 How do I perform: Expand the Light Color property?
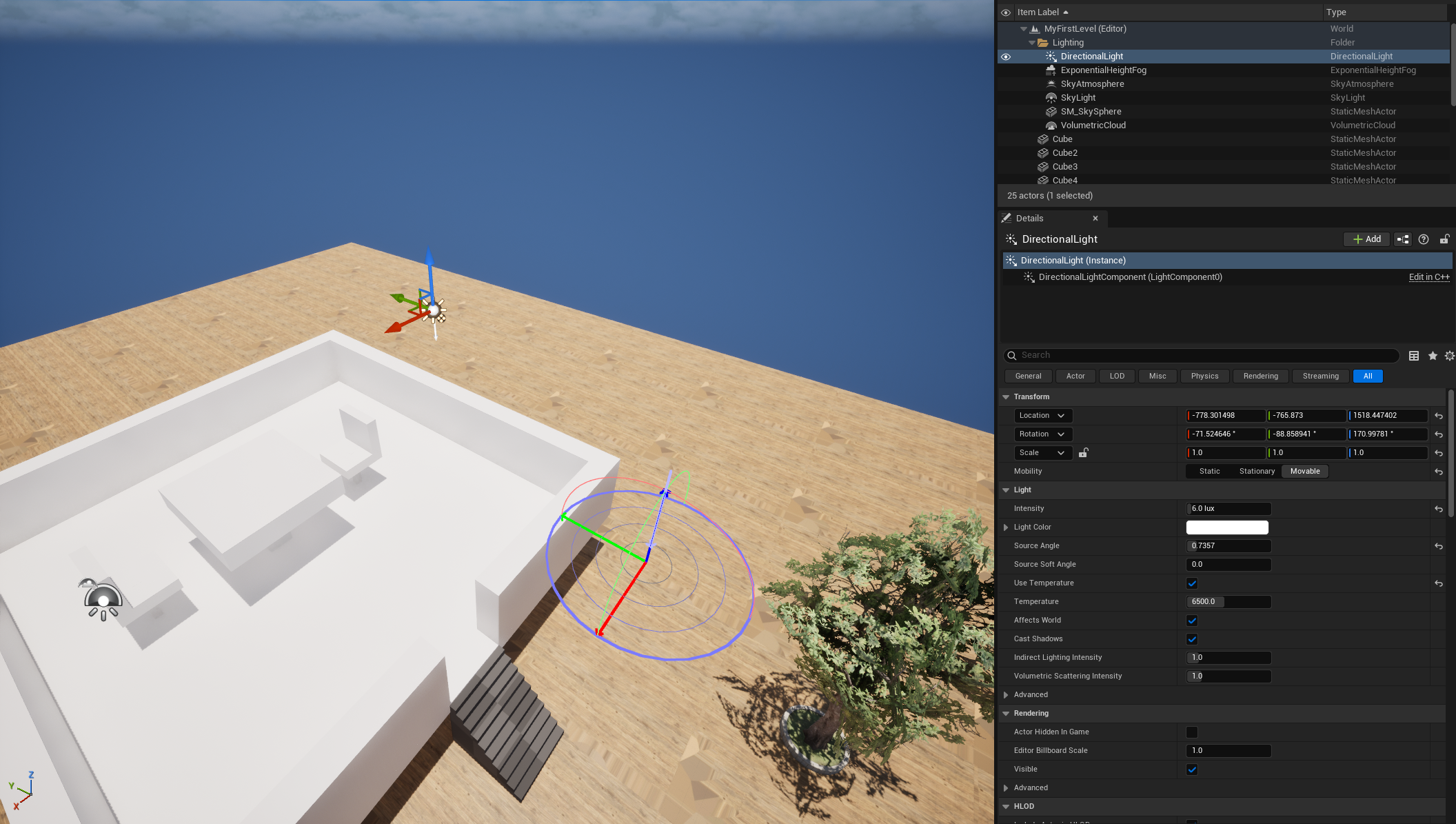(x=1006, y=527)
